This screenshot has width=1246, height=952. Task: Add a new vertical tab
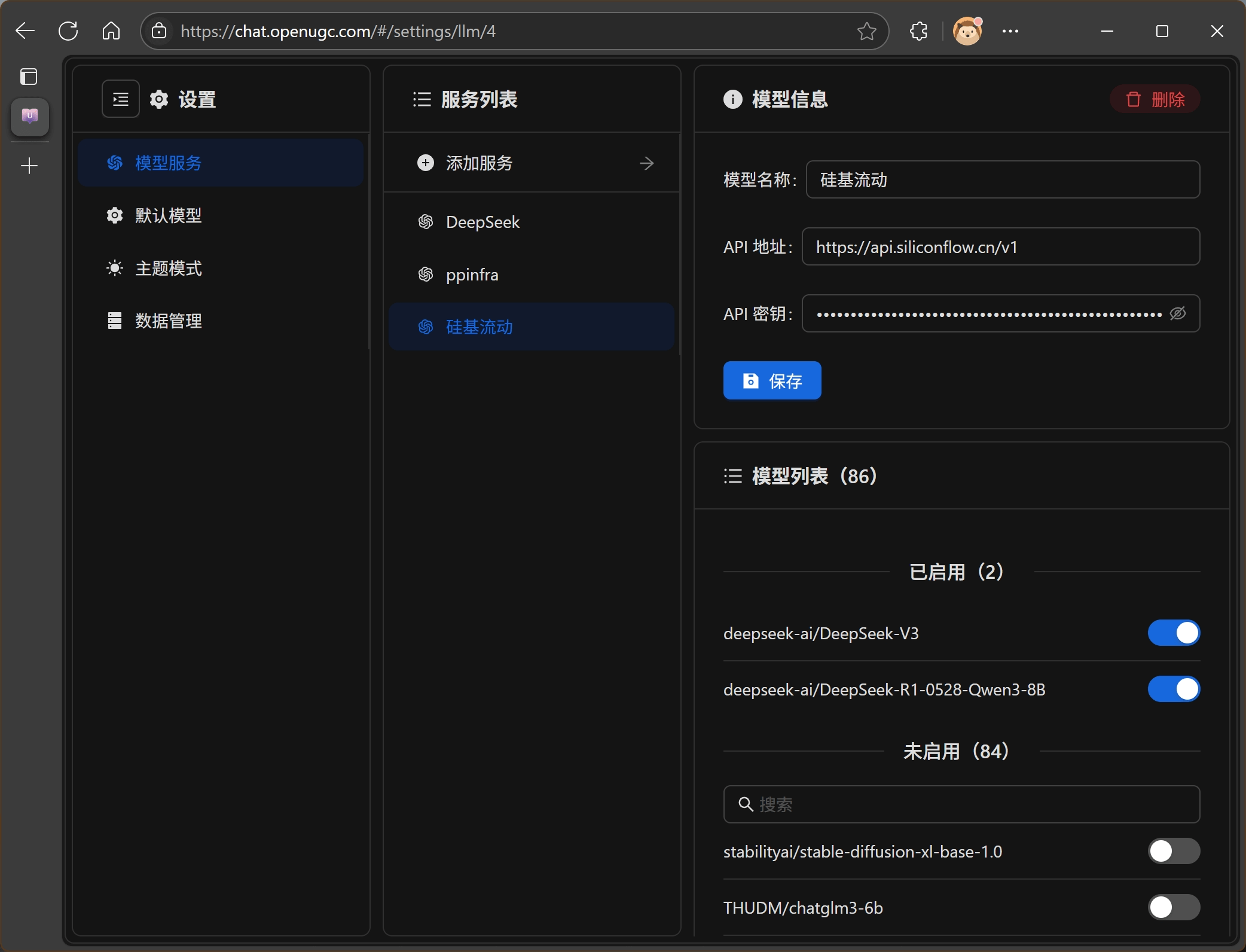point(29,166)
